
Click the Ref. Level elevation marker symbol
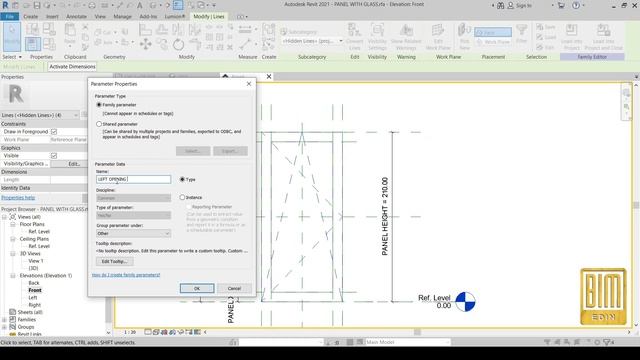[x=465, y=302]
